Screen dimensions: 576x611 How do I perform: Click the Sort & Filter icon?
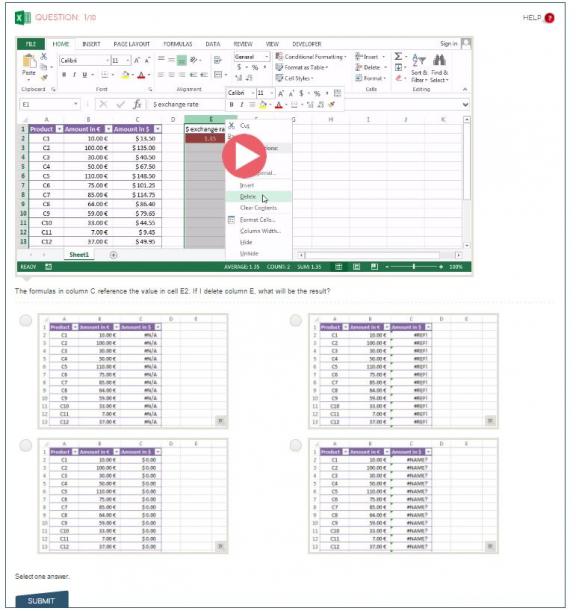419,60
